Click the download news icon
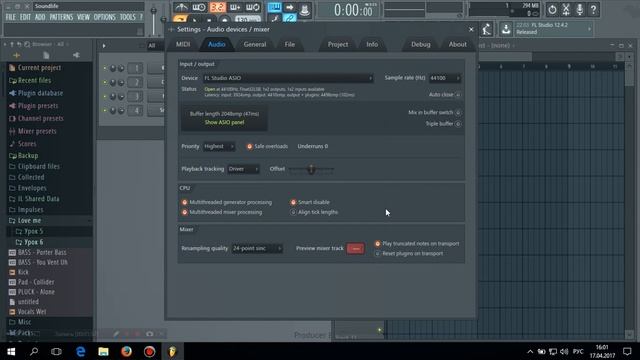 click(506, 29)
